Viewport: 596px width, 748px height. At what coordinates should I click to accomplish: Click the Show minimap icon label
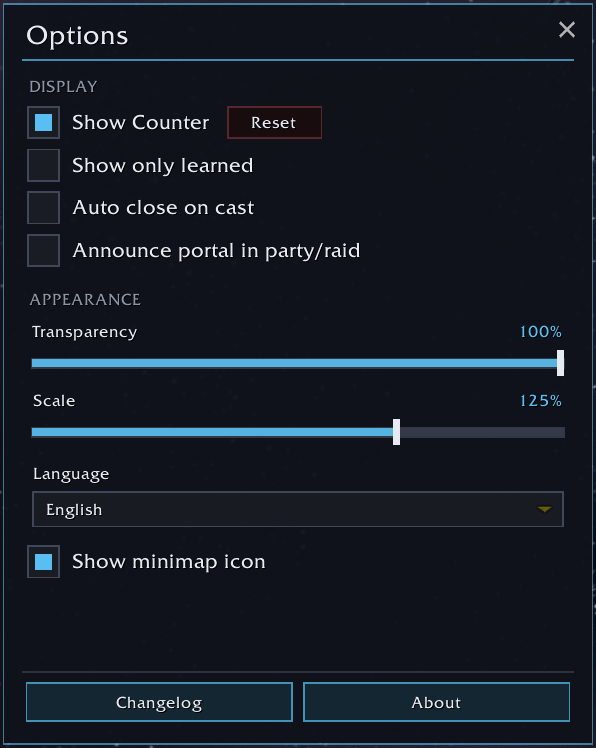[x=168, y=561]
